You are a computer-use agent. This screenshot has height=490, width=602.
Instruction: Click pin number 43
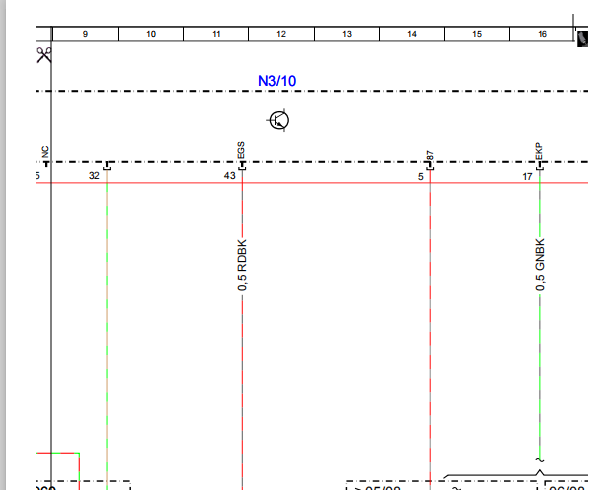pyautogui.click(x=230, y=175)
